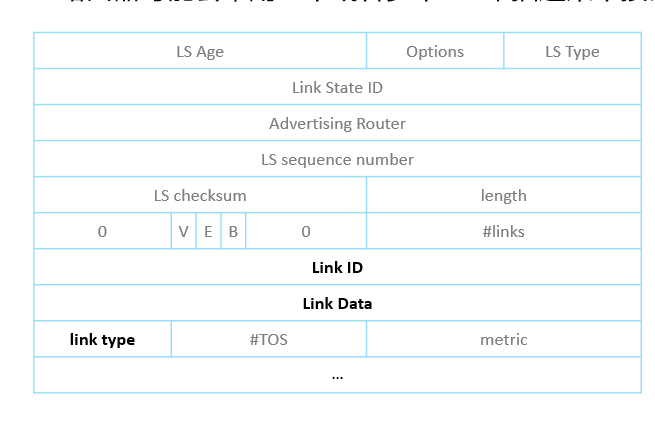Select the length field cell
This screenshot has width=655, height=445.
(504, 195)
